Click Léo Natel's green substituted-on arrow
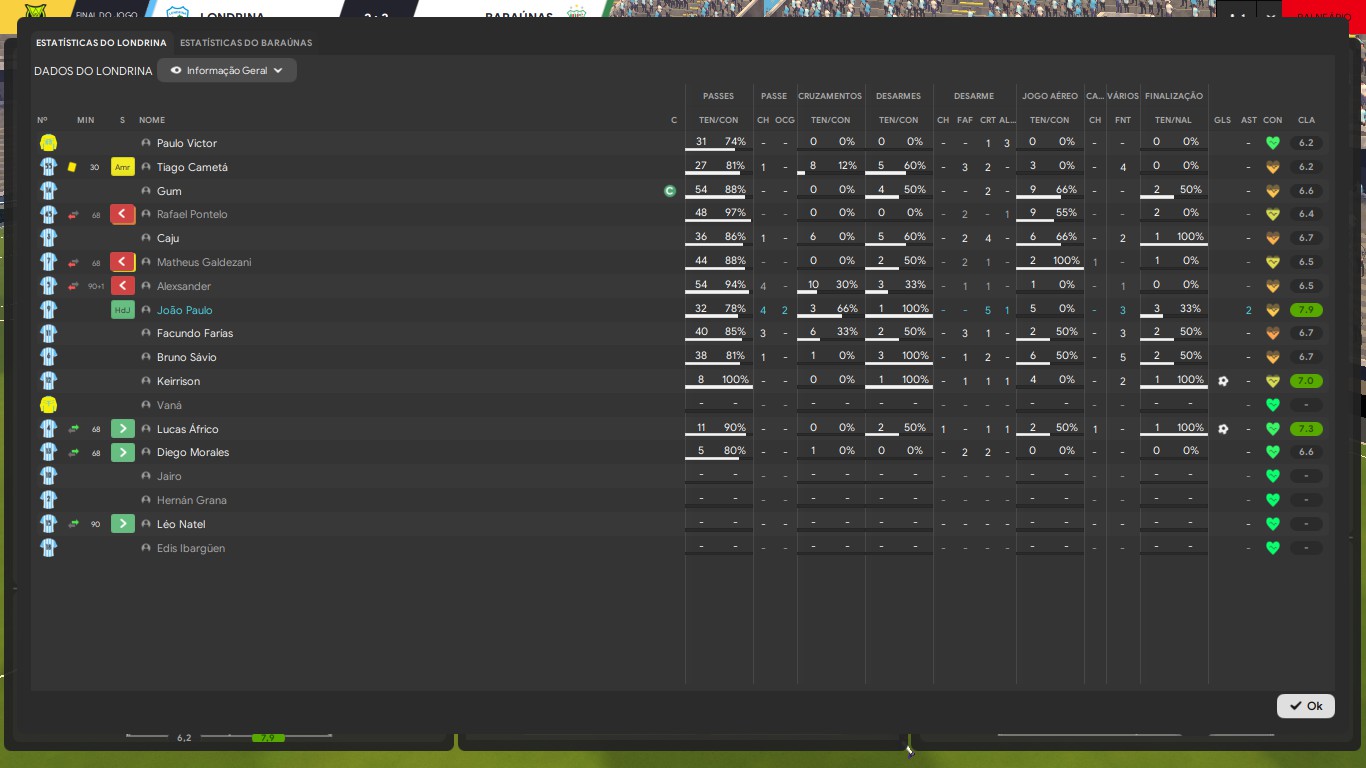 (123, 524)
